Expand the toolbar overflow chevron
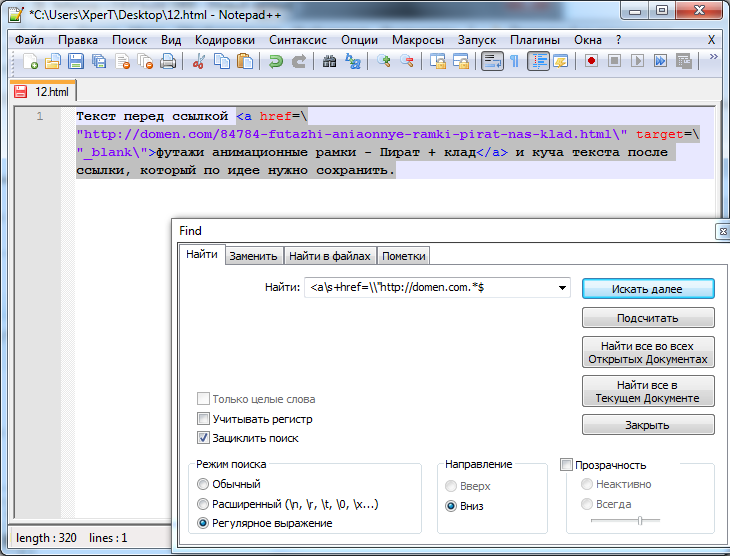730x556 pixels. [714, 58]
